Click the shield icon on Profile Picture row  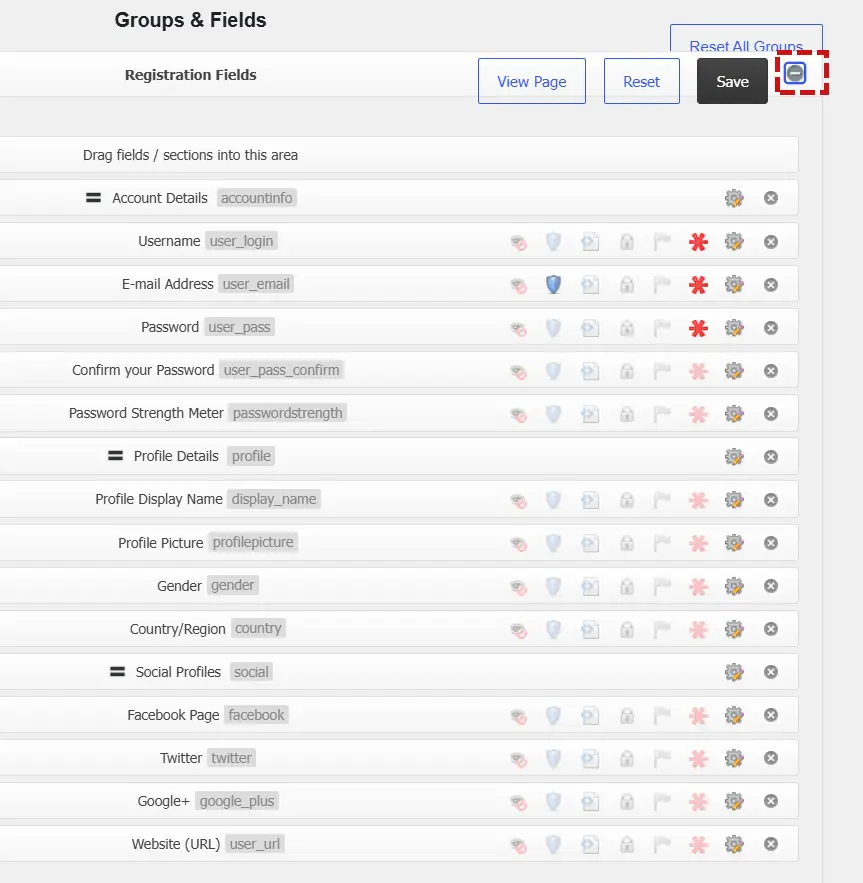click(554, 543)
